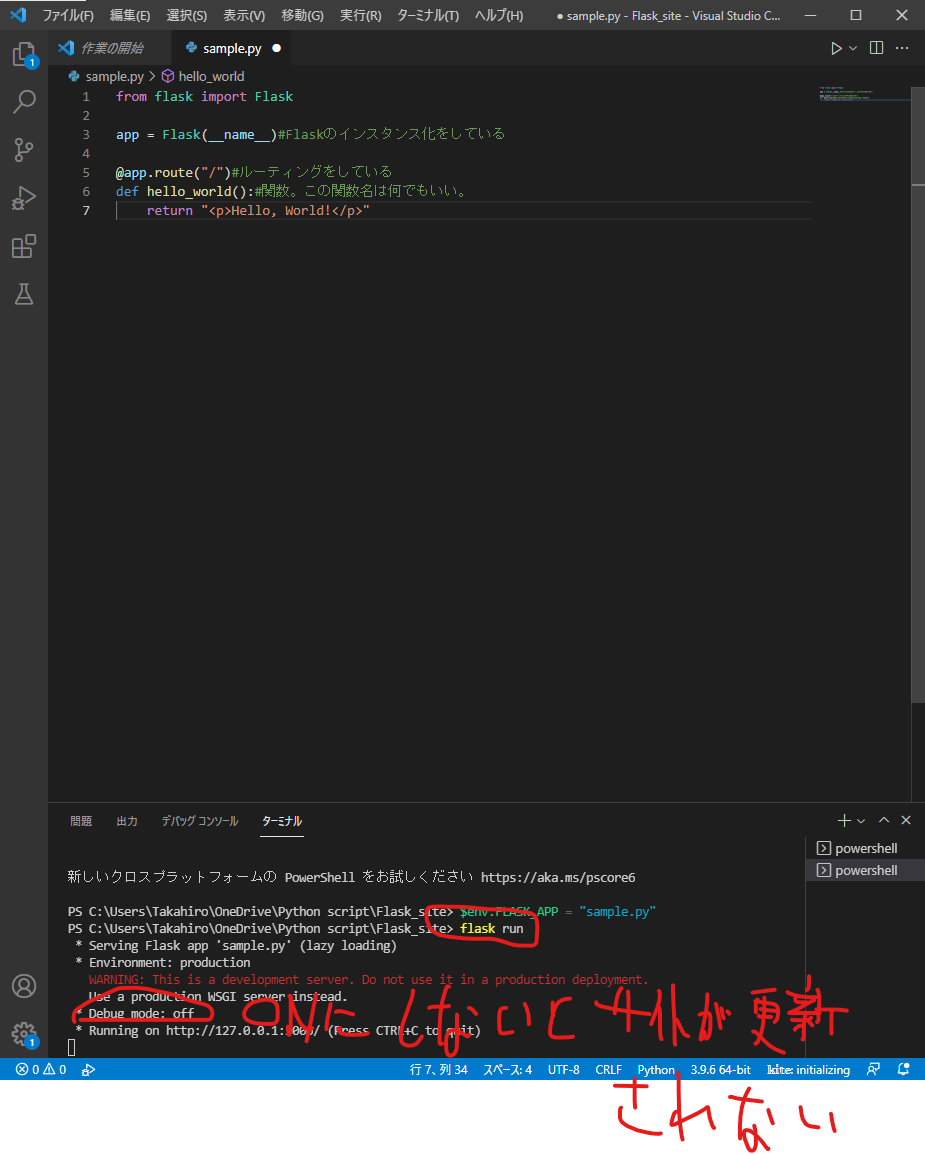Open Source Control from activity bar
925x1154 pixels.
(25, 149)
